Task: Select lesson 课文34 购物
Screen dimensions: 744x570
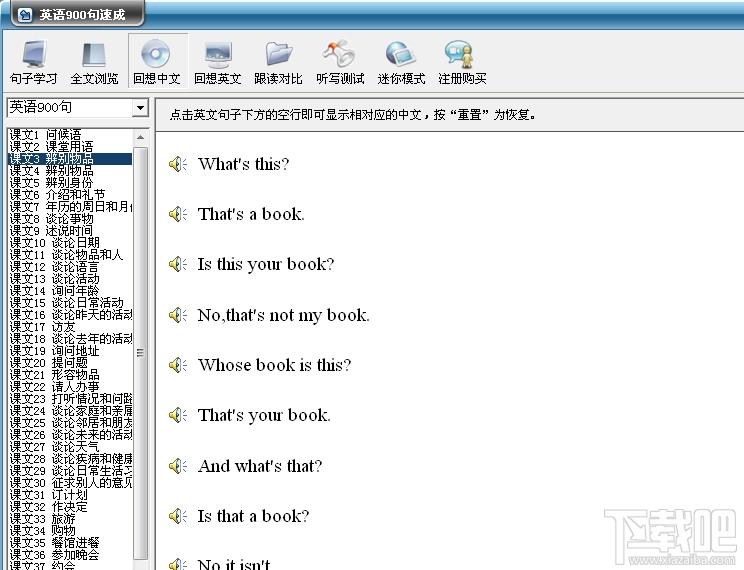Action: (x=70, y=531)
